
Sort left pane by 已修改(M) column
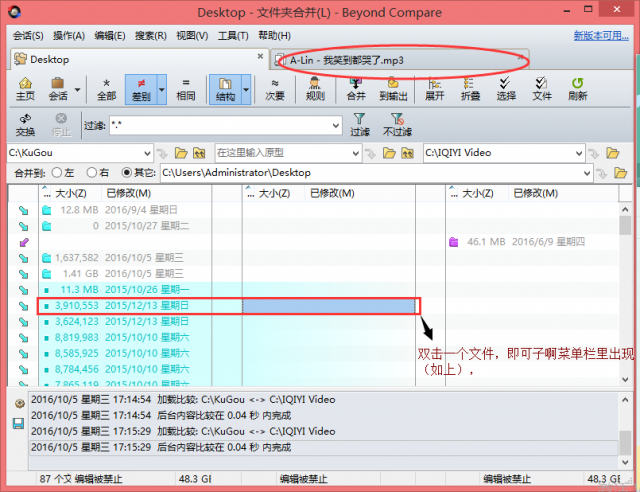click(128, 193)
